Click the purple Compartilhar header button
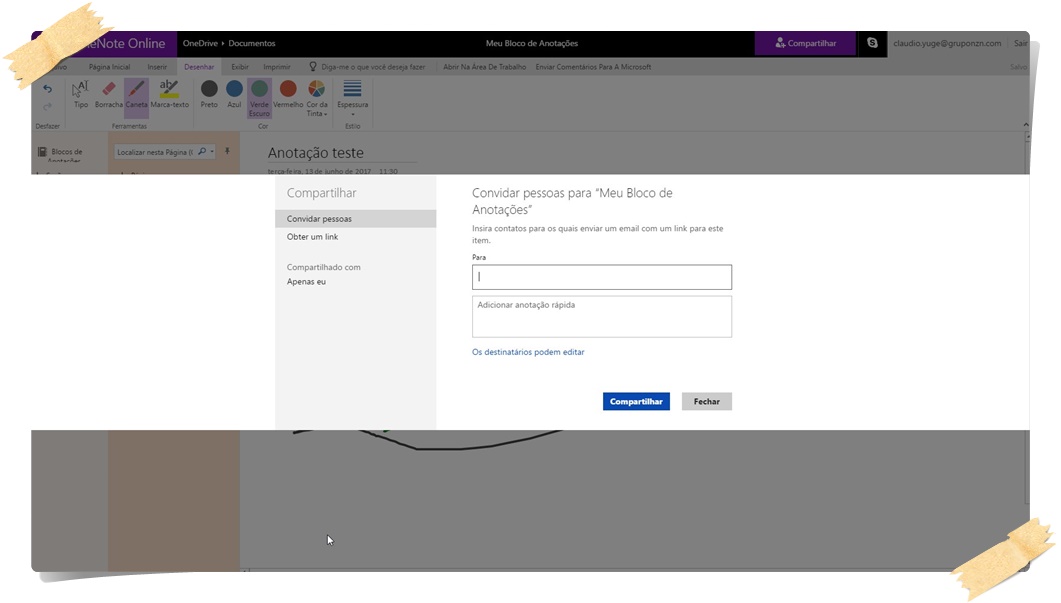This screenshot has height=603, width=1061. [805, 43]
